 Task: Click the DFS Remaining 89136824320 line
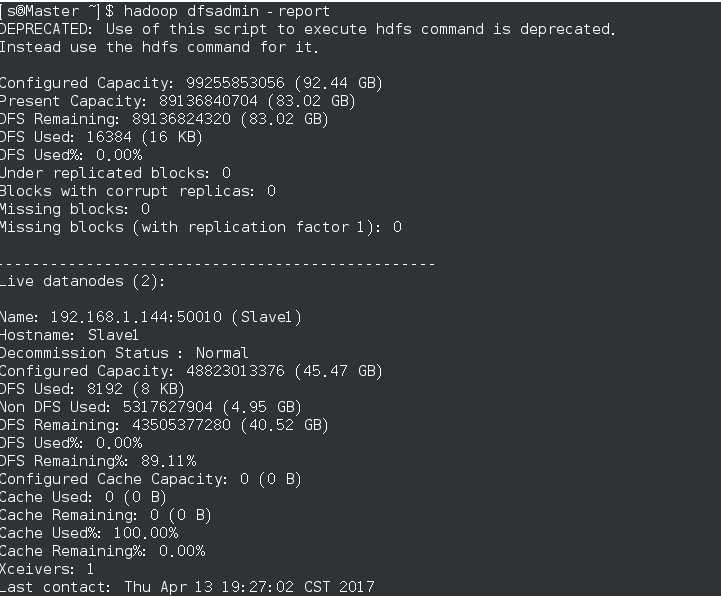click(x=164, y=119)
